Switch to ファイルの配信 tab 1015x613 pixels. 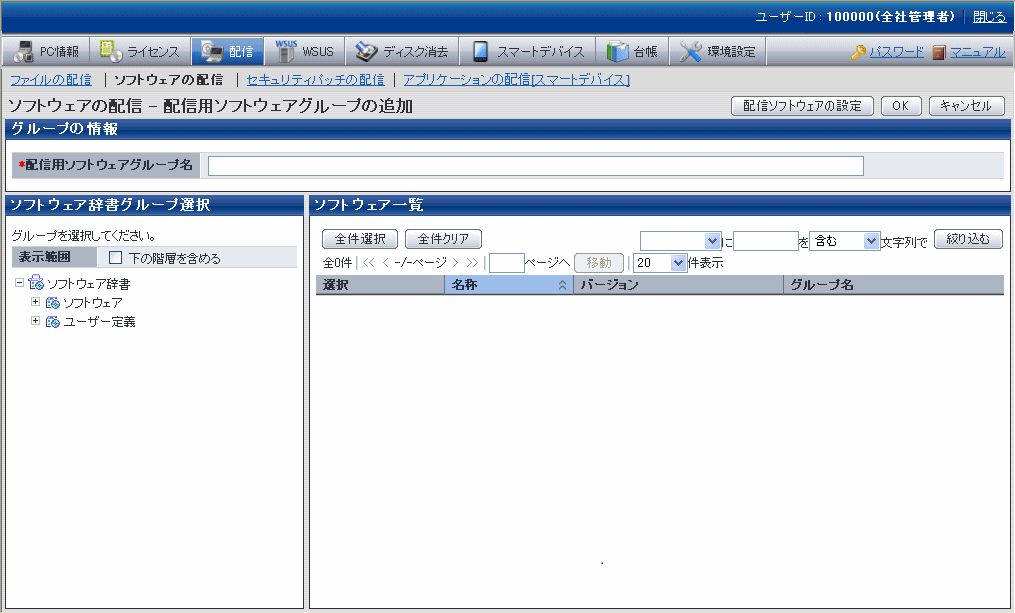pos(50,79)
